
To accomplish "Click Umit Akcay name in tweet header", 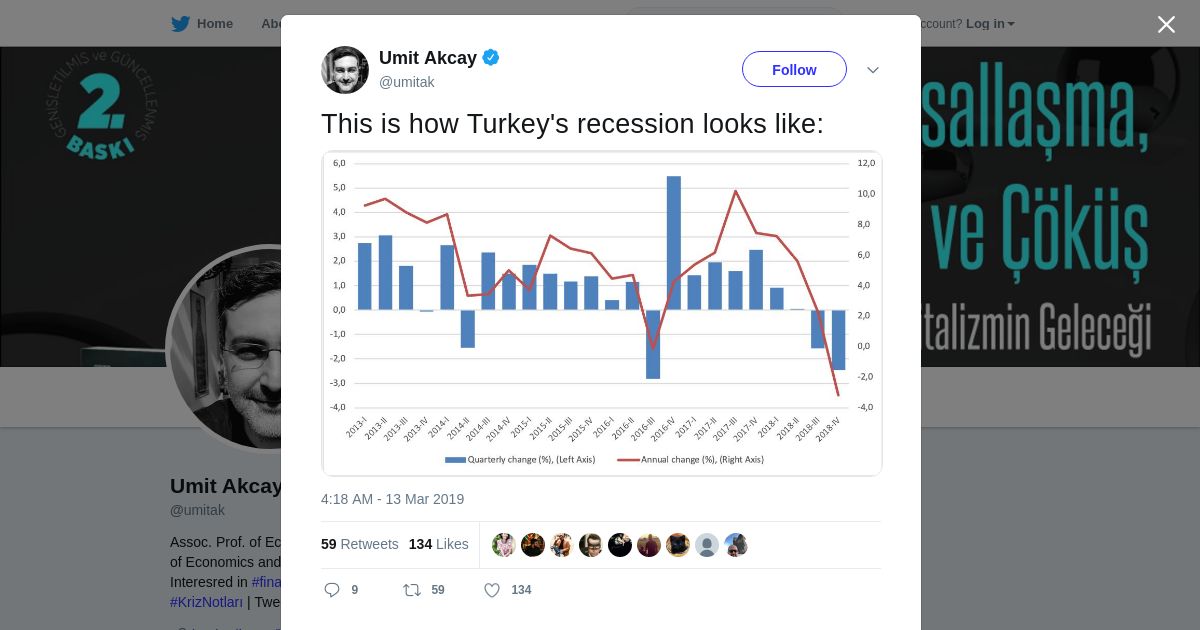I will pos(427,58).
